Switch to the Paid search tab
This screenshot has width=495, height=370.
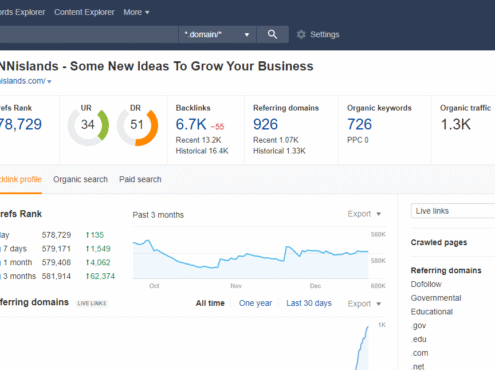(x=140, y=179)
